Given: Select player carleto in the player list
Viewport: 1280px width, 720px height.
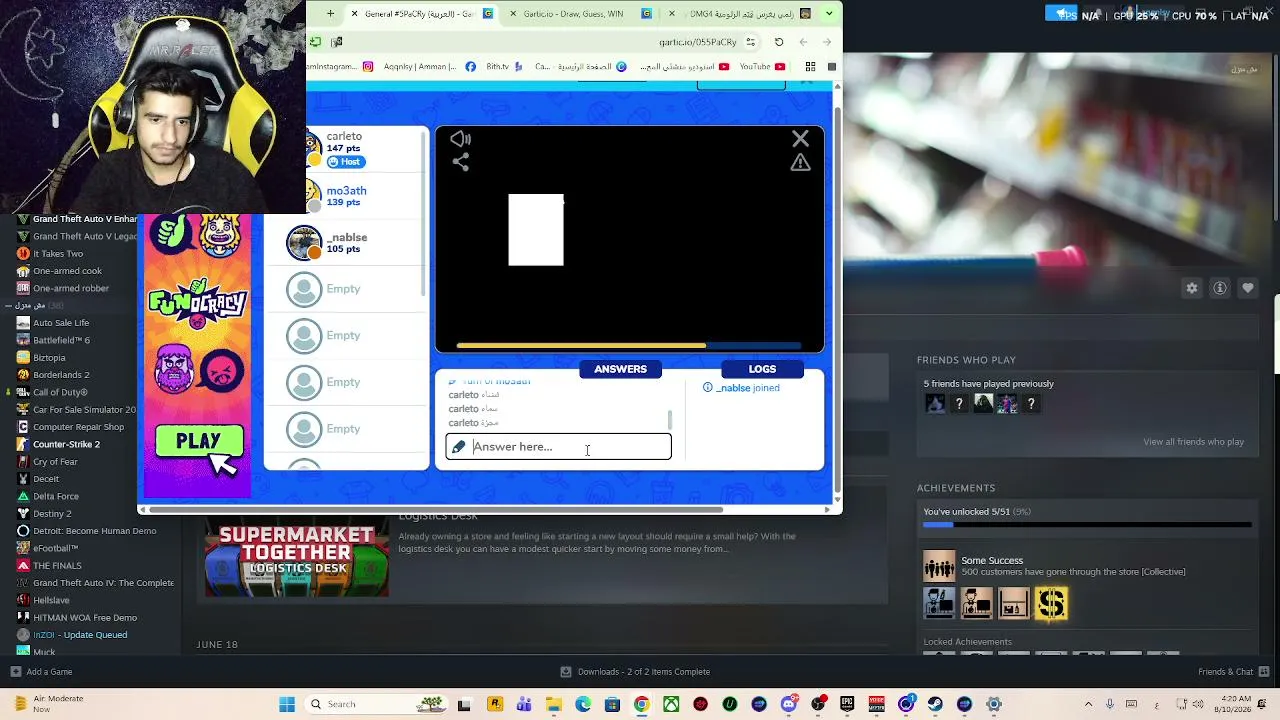Looking at the screenshot, I should coord(345,148).
